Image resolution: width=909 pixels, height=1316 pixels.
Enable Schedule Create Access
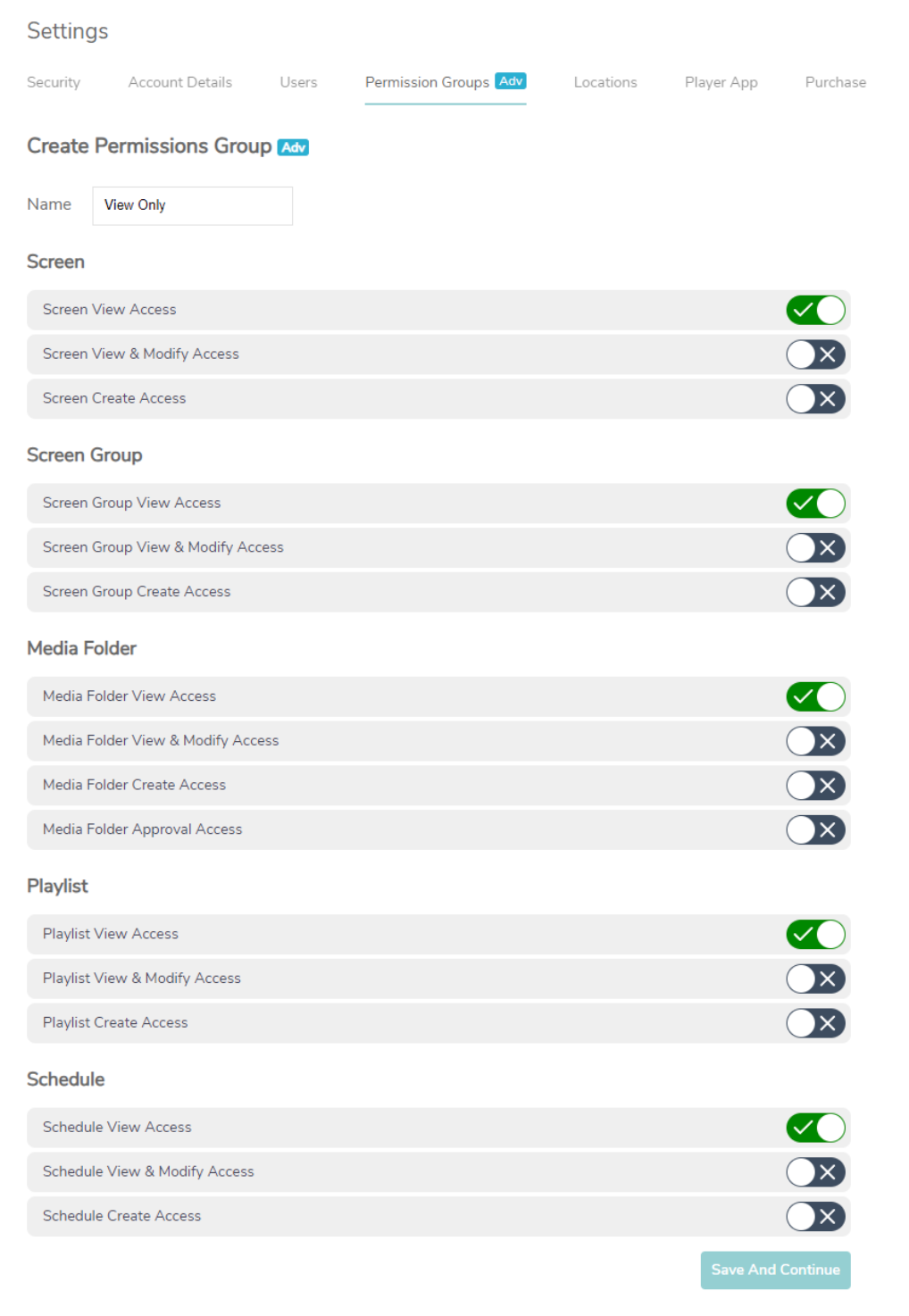click(815, 1216)
